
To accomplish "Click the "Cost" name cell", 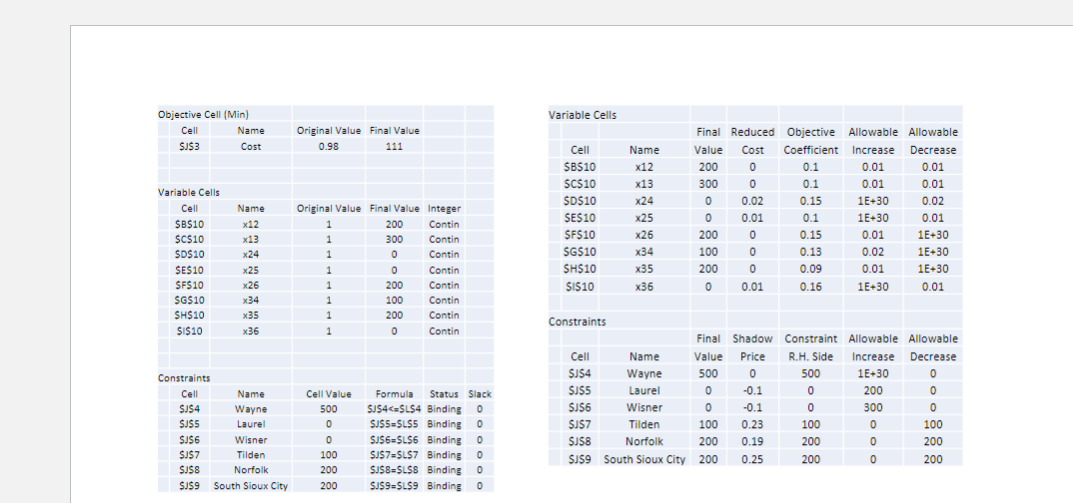I will tap(250, 146).
